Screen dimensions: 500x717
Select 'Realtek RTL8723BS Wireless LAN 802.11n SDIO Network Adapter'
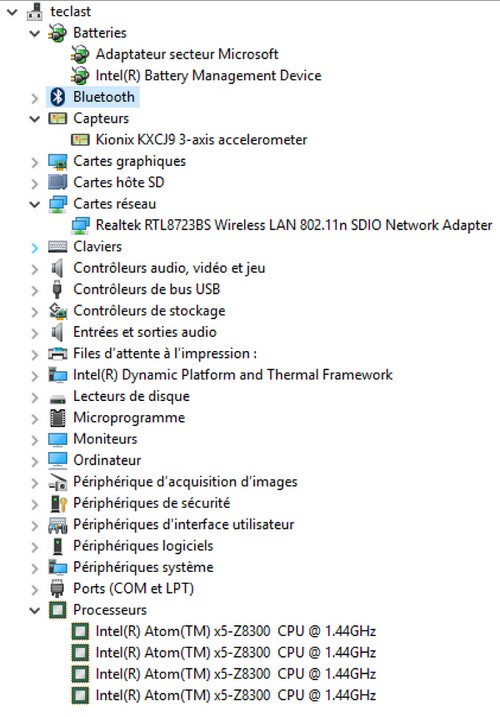[x=294, y=225]
